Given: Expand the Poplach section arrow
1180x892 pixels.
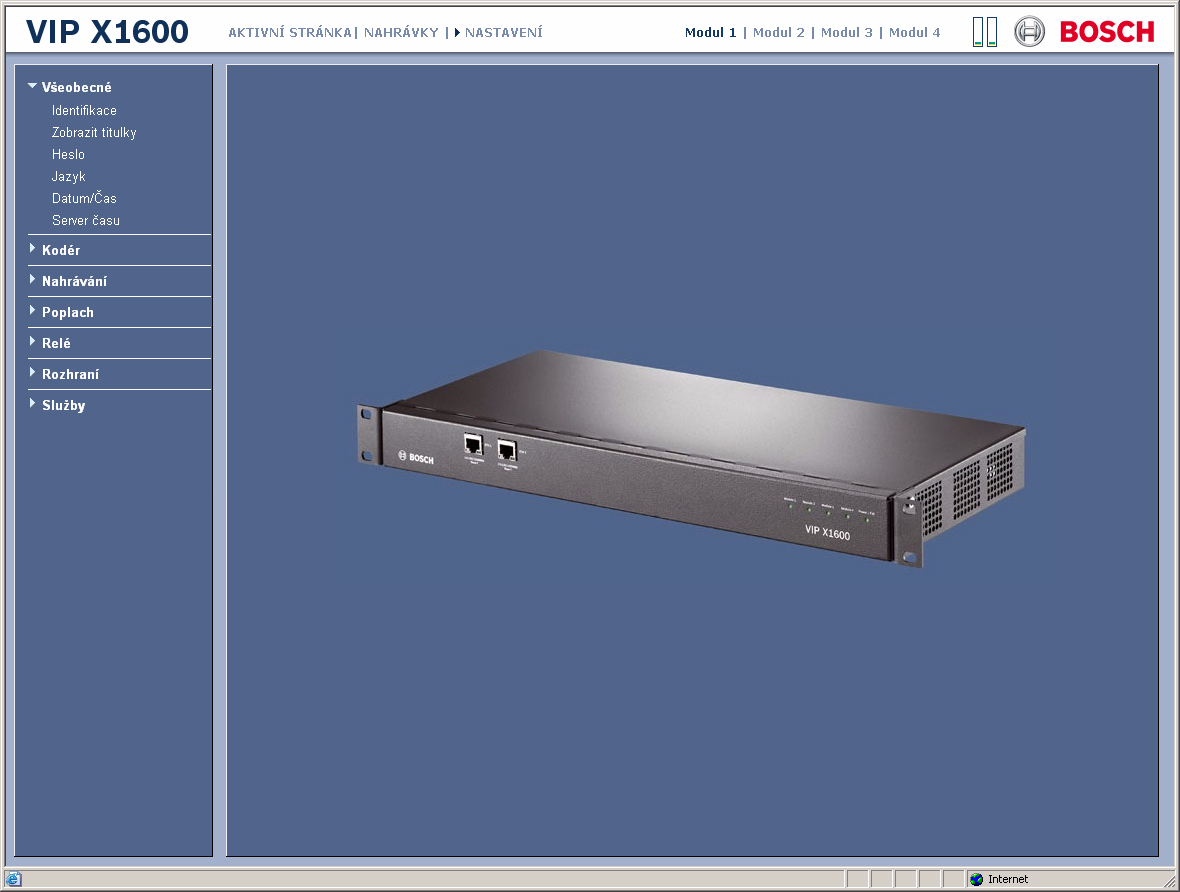Looking at the screenshot, I should (x=32, y=310).
